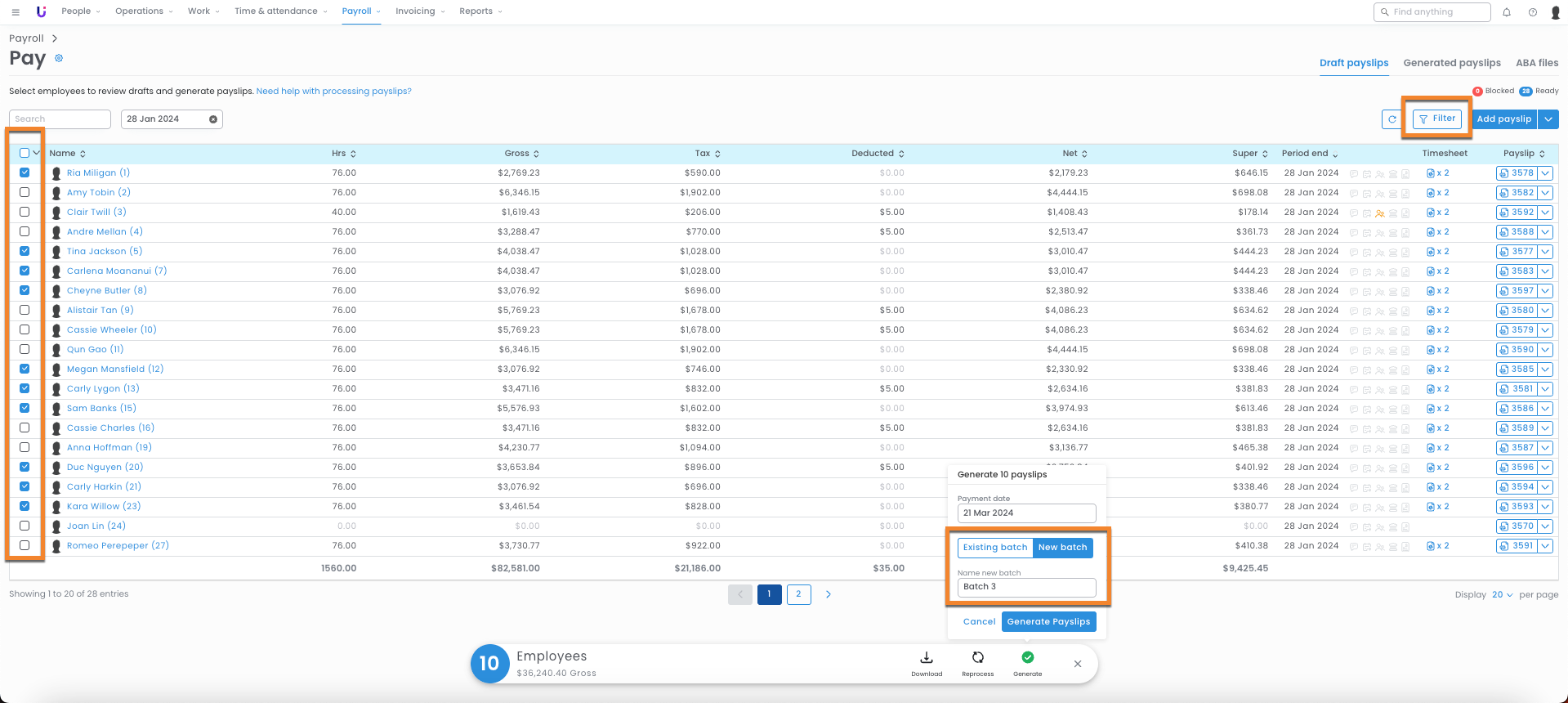Click the Reprocess icon in the bottom bar
Image resolution: width=1568 pixels, height=703 pixels.
pyautogui.click(x=977, y=658)
